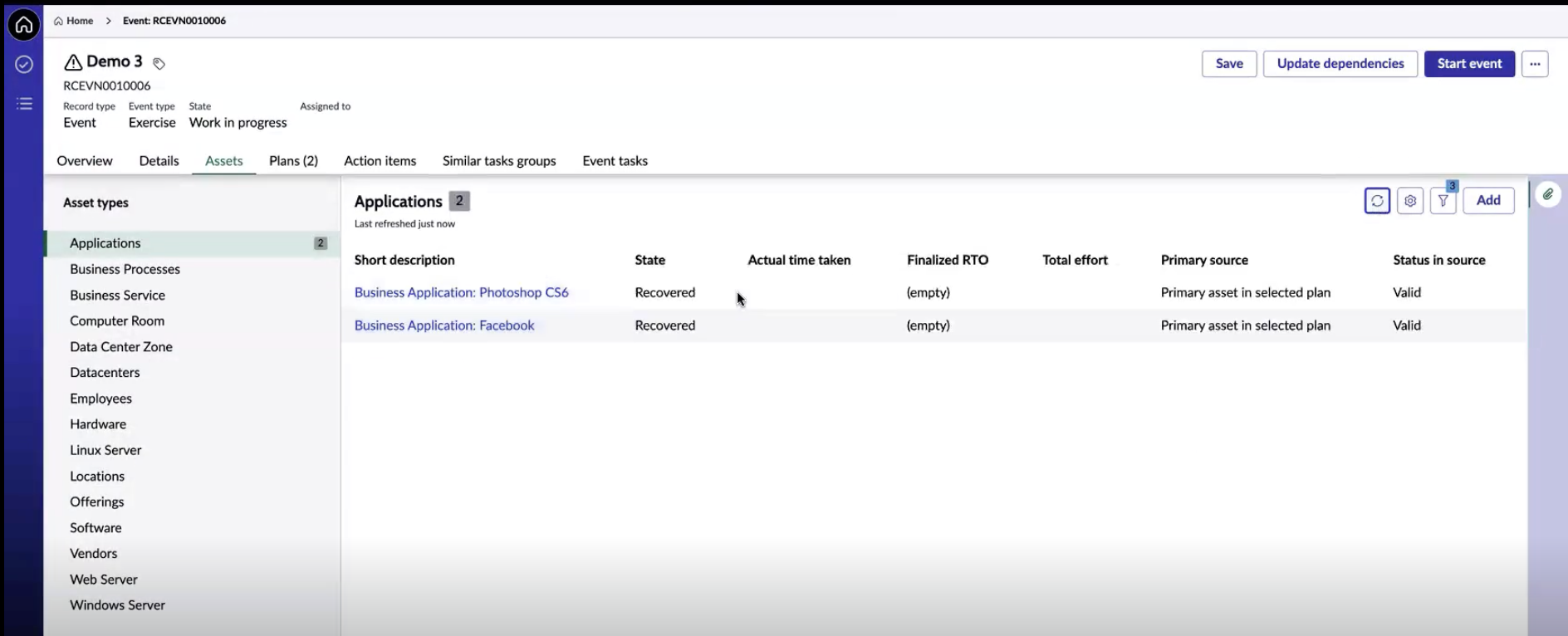The height and width of the screenshot is (636, 1568).
Task: Open the attachments paperclip icon
Action: pos(1548,194)
